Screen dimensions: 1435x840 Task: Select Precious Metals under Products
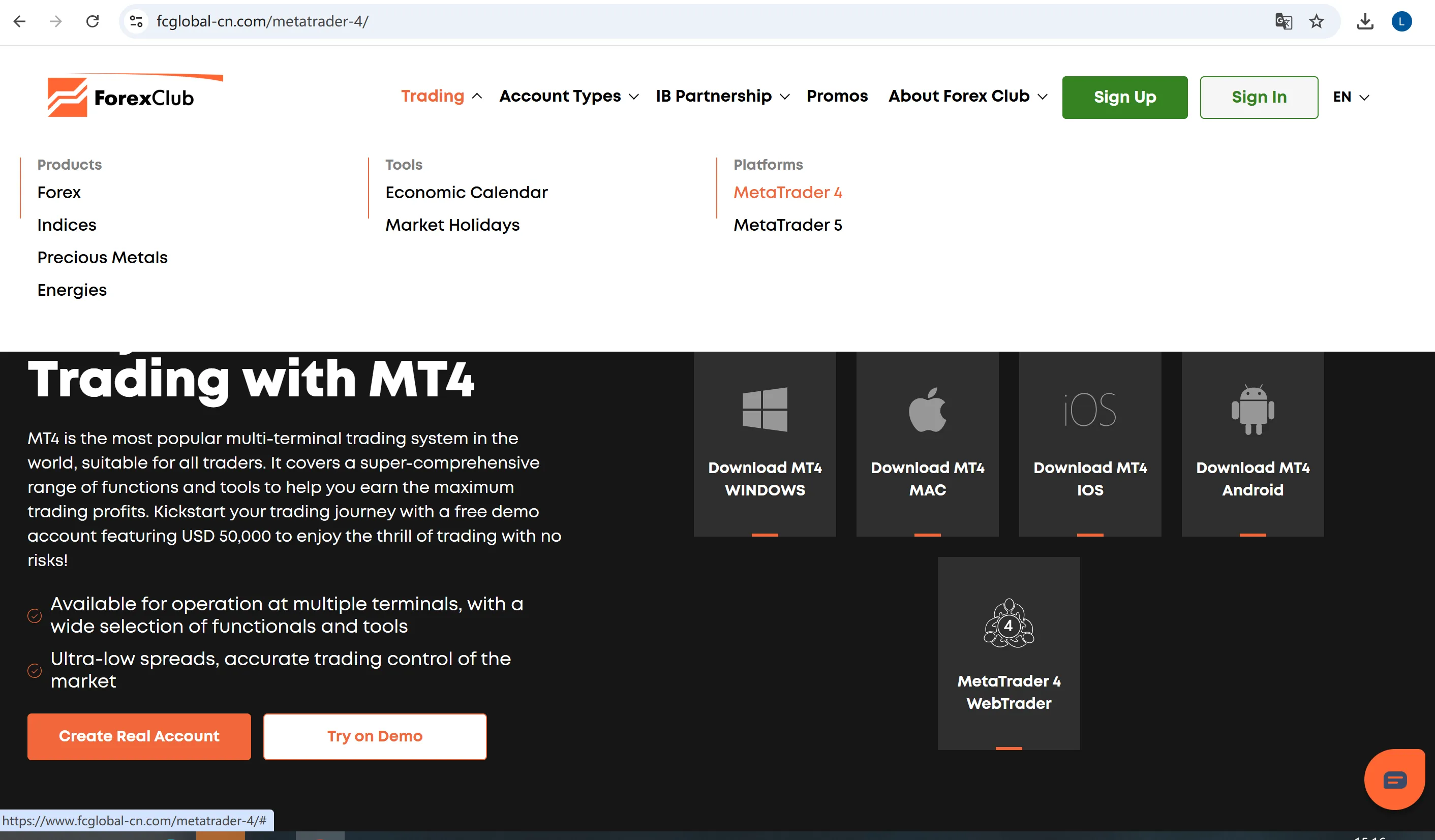pyautogui.click(x=103, y=257)
